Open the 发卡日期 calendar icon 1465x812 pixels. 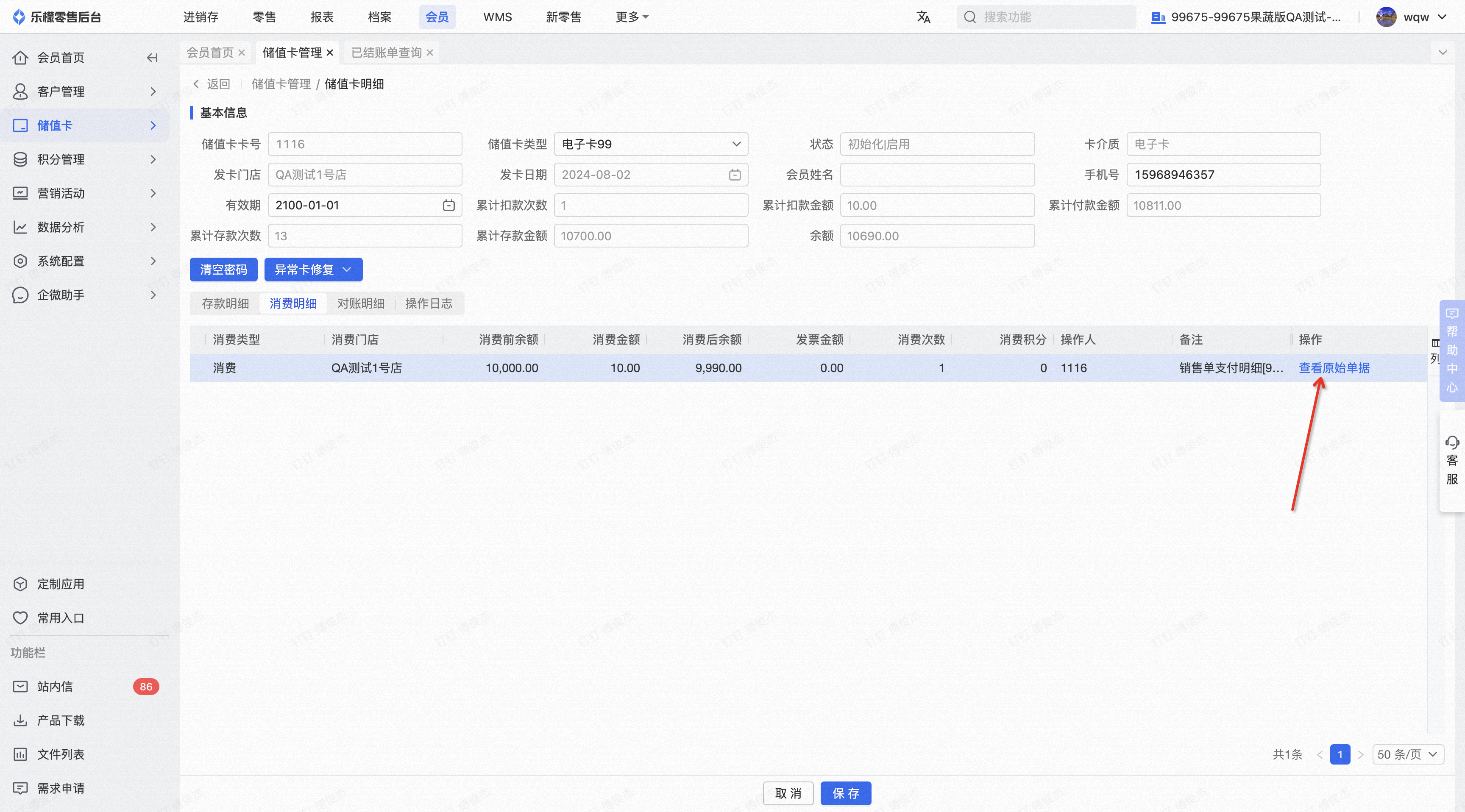(735, 175)
